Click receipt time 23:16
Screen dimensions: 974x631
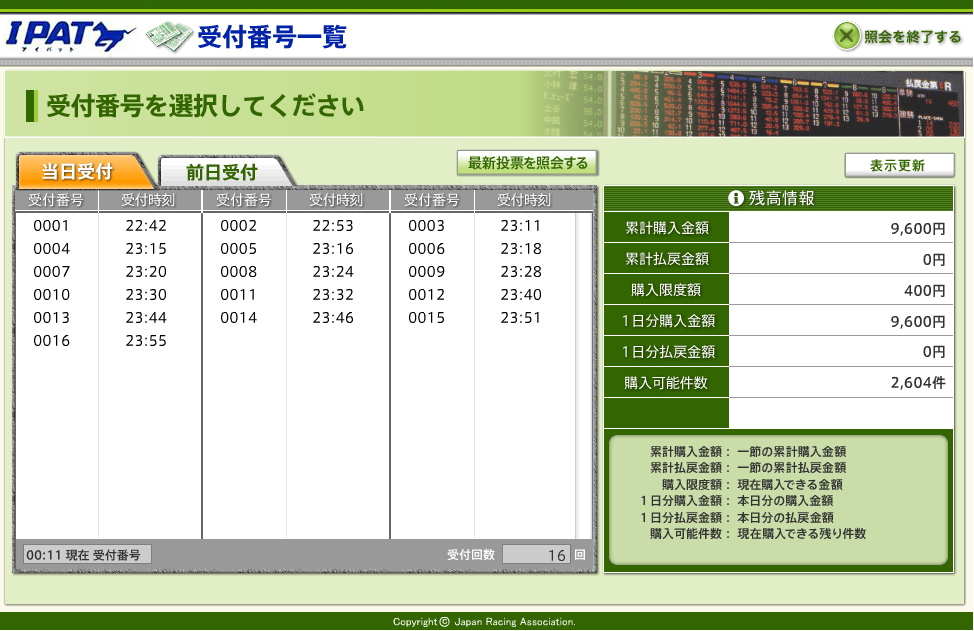333,249
